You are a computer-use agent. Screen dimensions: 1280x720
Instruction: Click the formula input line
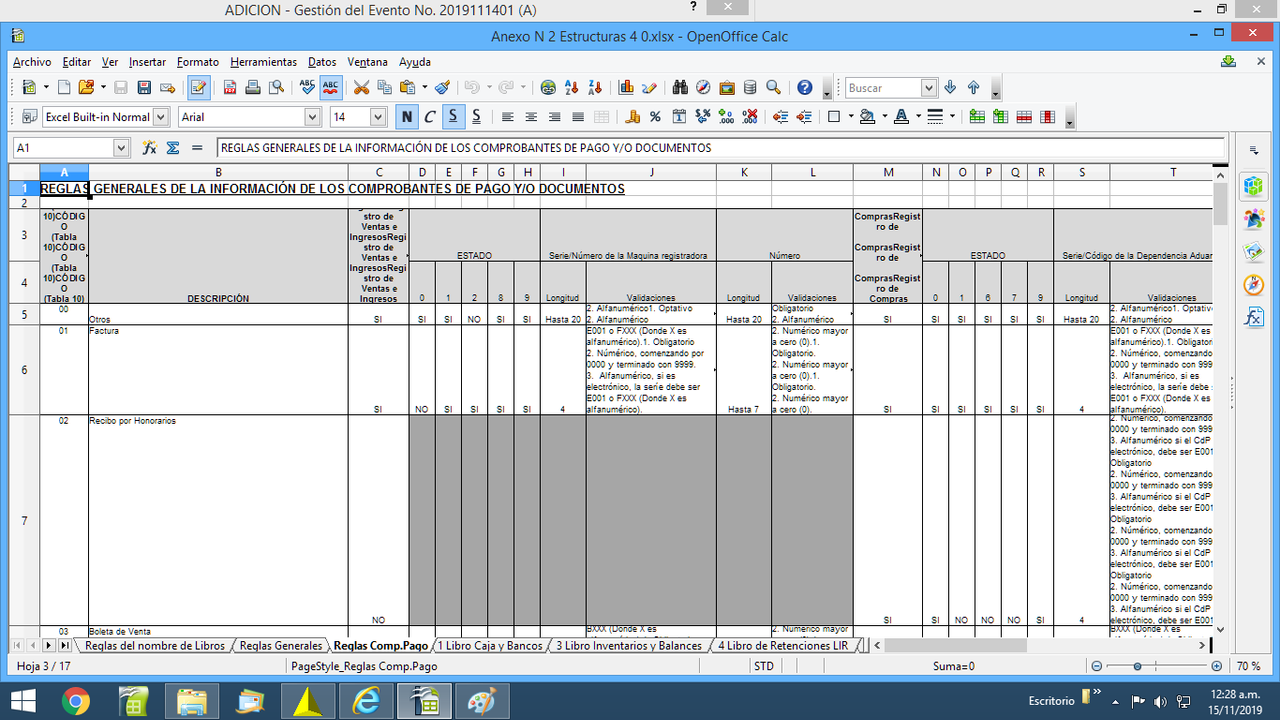click(x=720, y=148)
